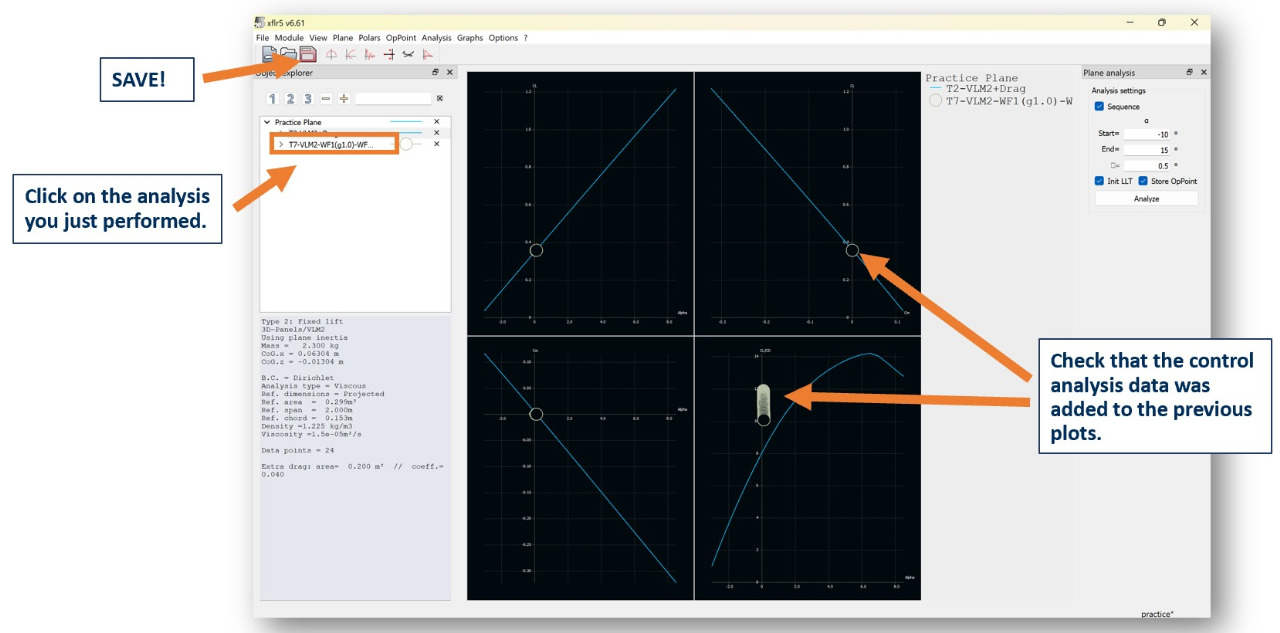Click the number 1 button in Object Explorer
This screenshot has height=633, width=1280.
pos(272,98)
